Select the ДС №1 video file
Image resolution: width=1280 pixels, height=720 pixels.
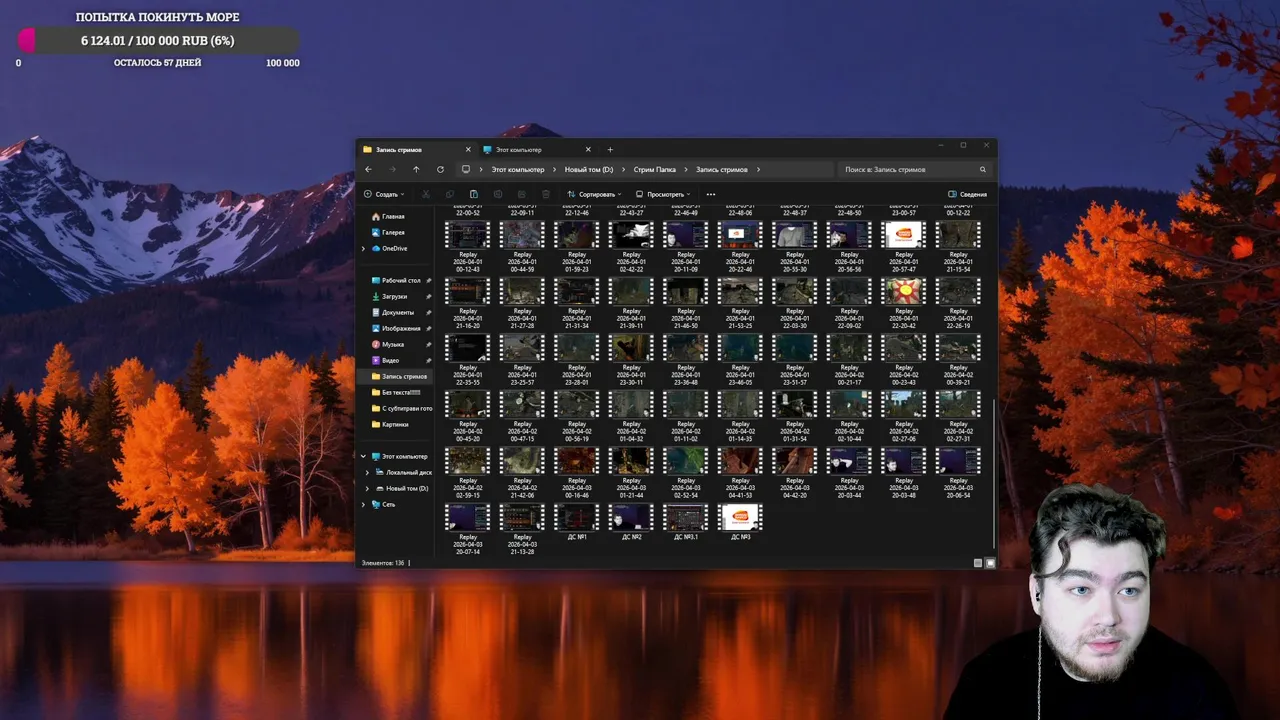tap(576, 523)
